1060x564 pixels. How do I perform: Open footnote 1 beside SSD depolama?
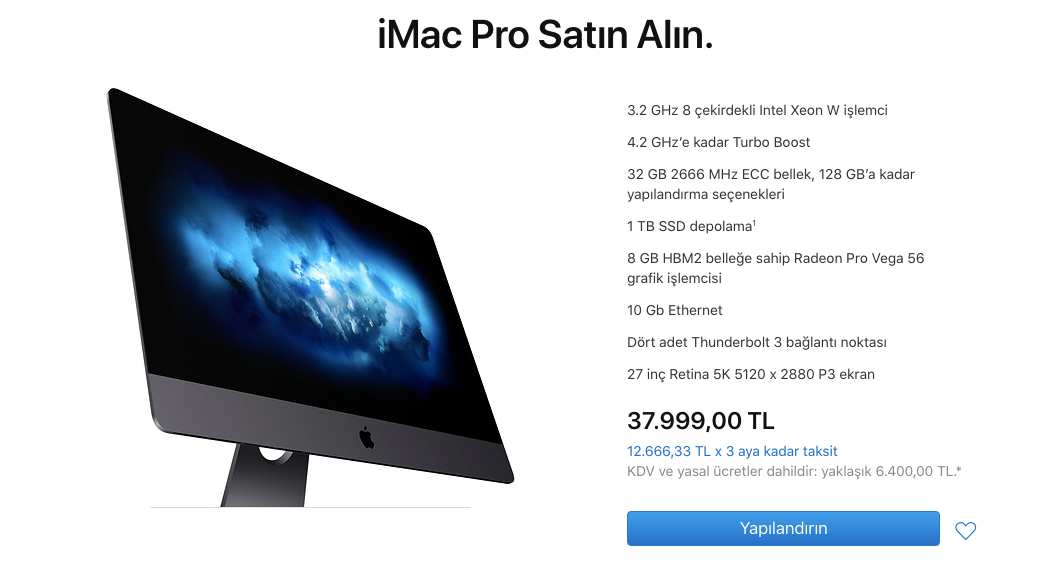754,222
